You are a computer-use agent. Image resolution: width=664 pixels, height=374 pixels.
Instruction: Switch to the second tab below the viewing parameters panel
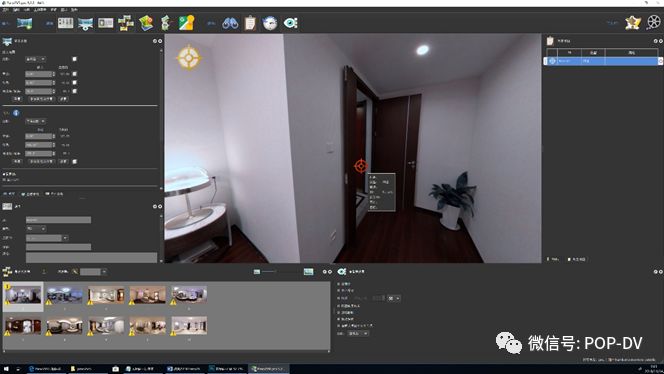(x=30, y=194)
